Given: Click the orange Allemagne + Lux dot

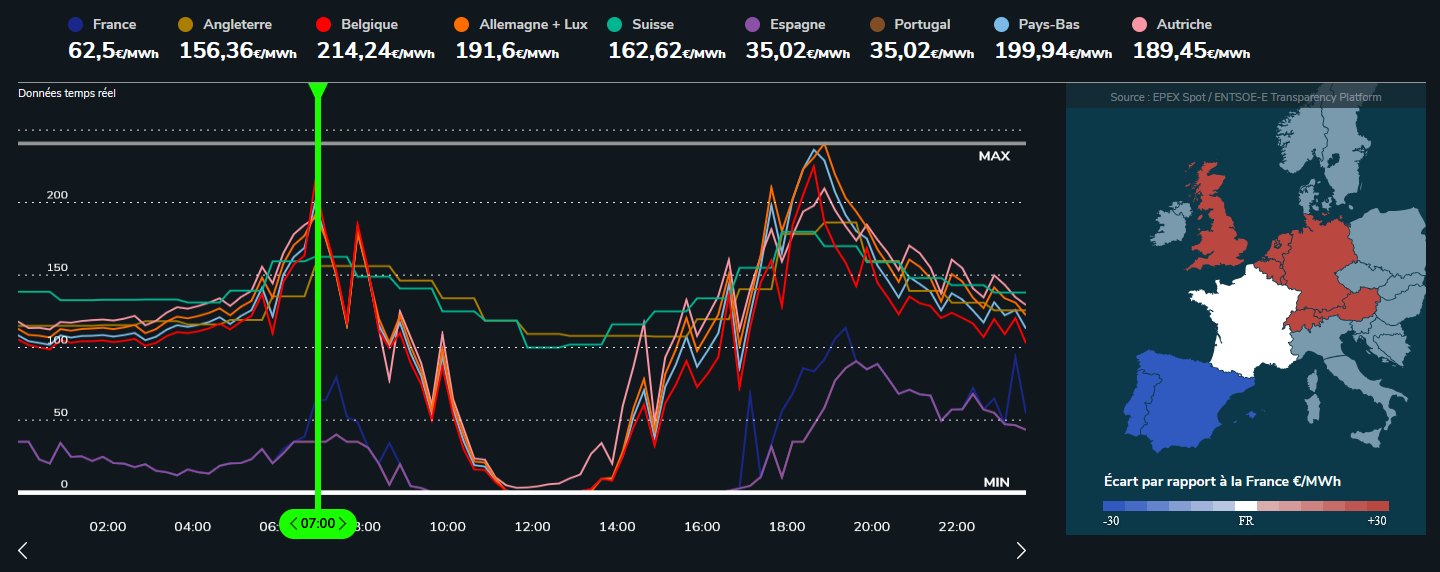Looking at the screenshot, I should tap(462, 24).
